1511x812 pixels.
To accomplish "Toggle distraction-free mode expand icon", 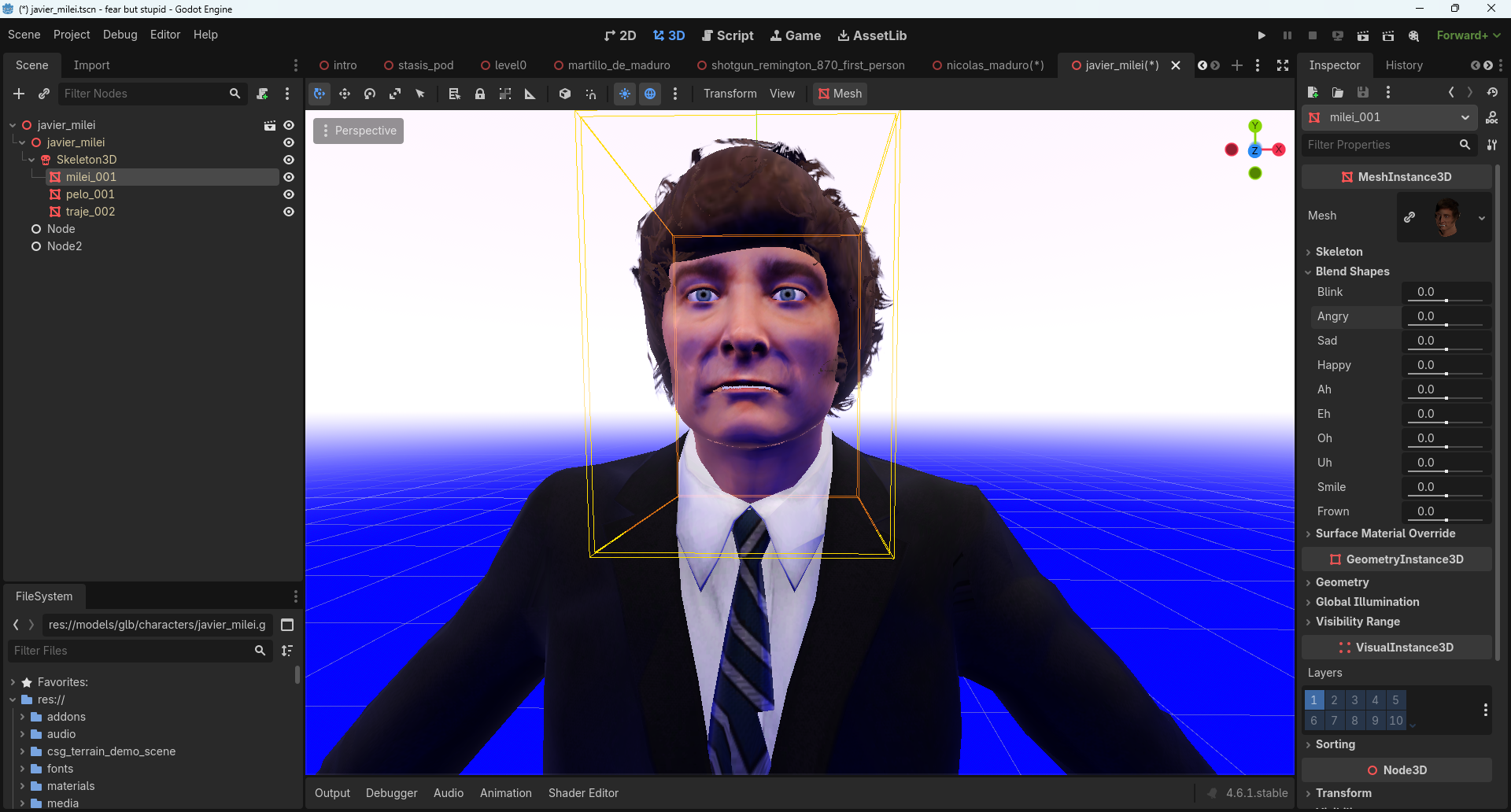I will (x=1283, y=65).
